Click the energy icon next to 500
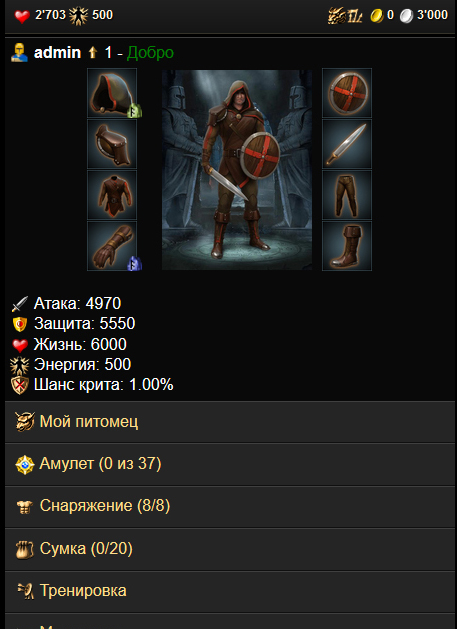The image size is (457, 629). click(78, 16)
